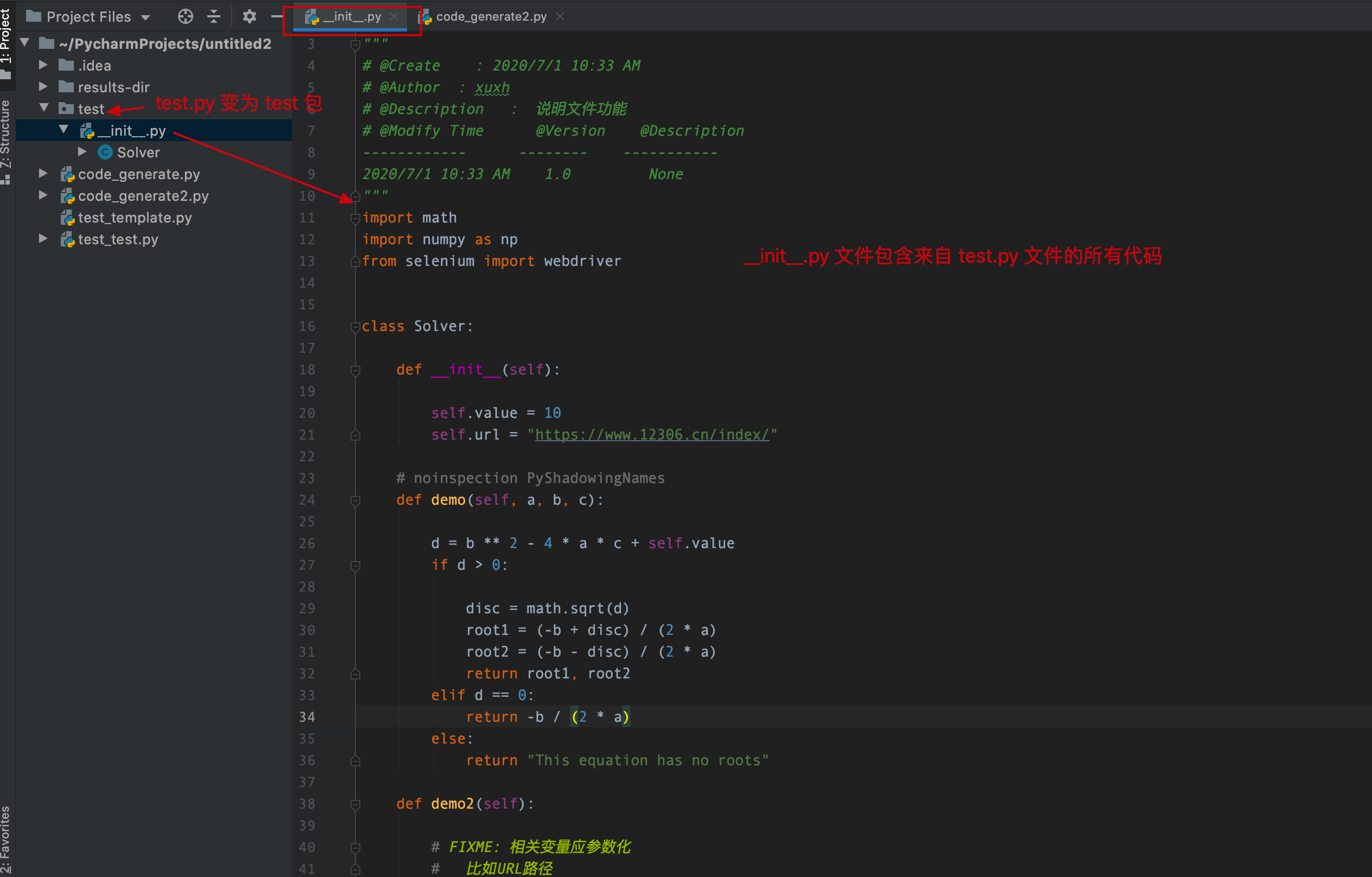This screenshot has width=1372, height=877.
Task: Expand the .idea folder
Action: 43,65
